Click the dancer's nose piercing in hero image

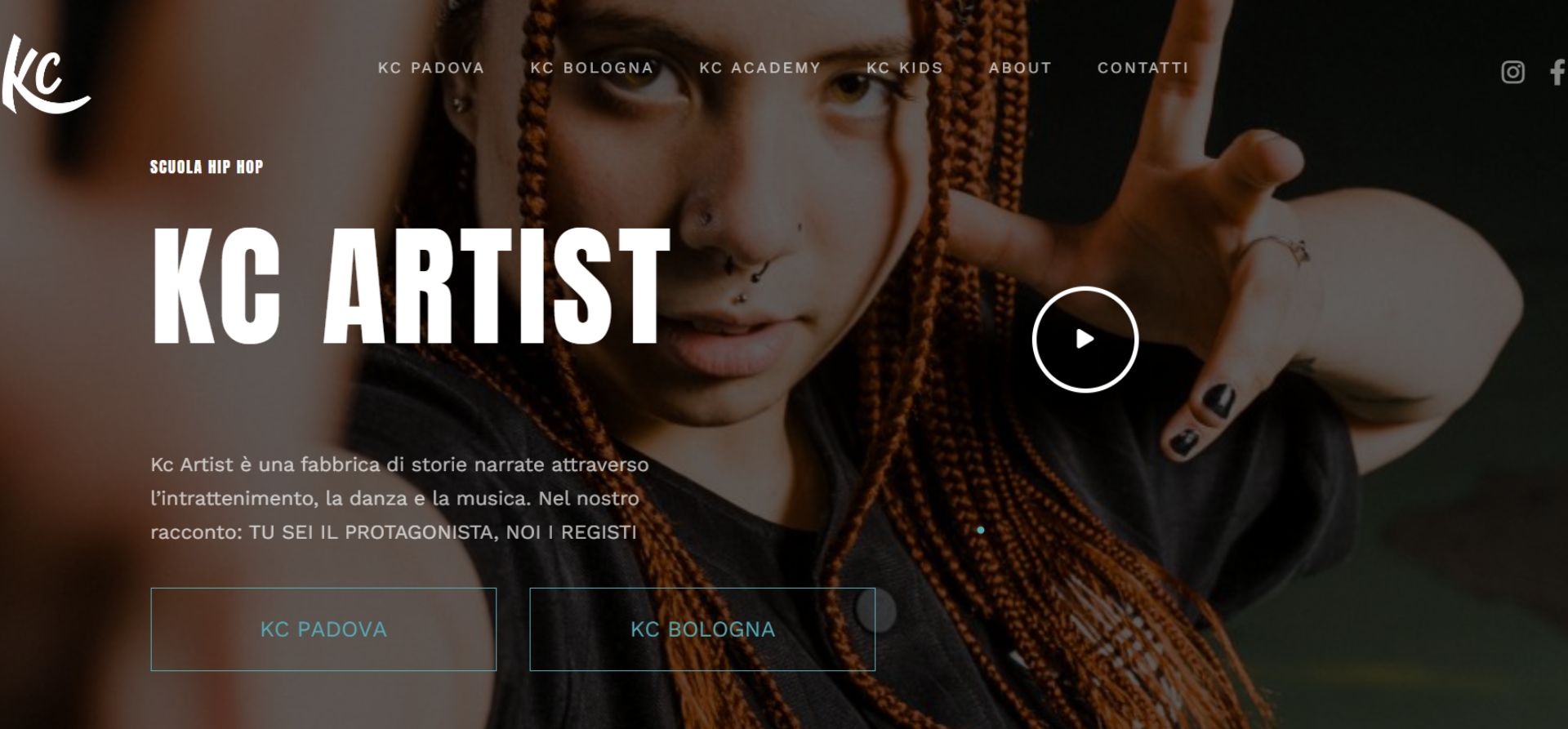click(x=706, y=217)
